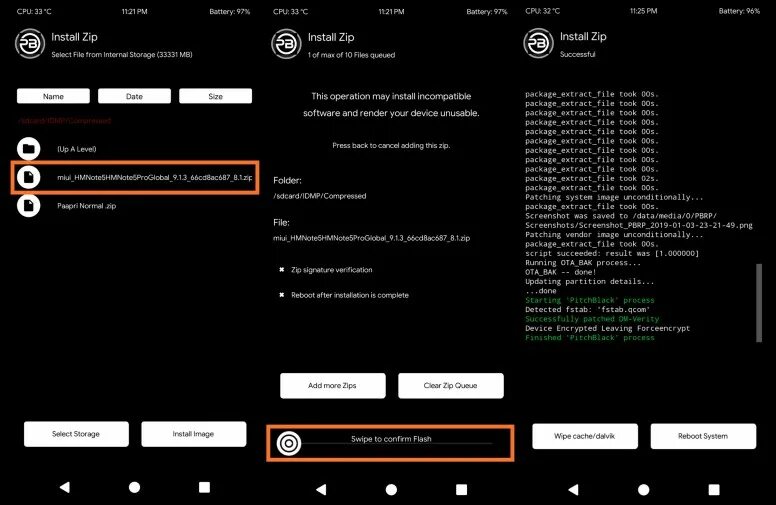Tap home circle button on middle screen
The width and height of the screenshot is (776, 505).
(x=391, y=490)
